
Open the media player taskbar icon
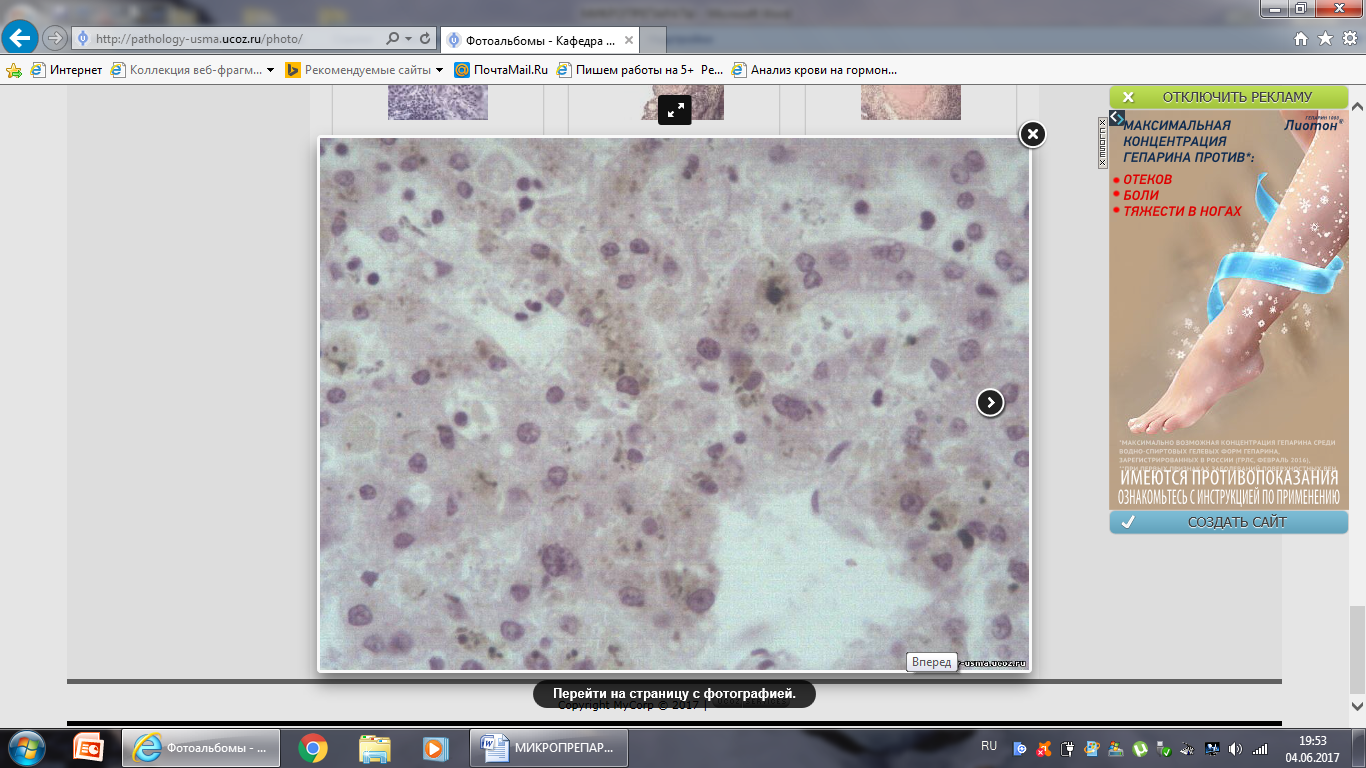pos(435,747)
